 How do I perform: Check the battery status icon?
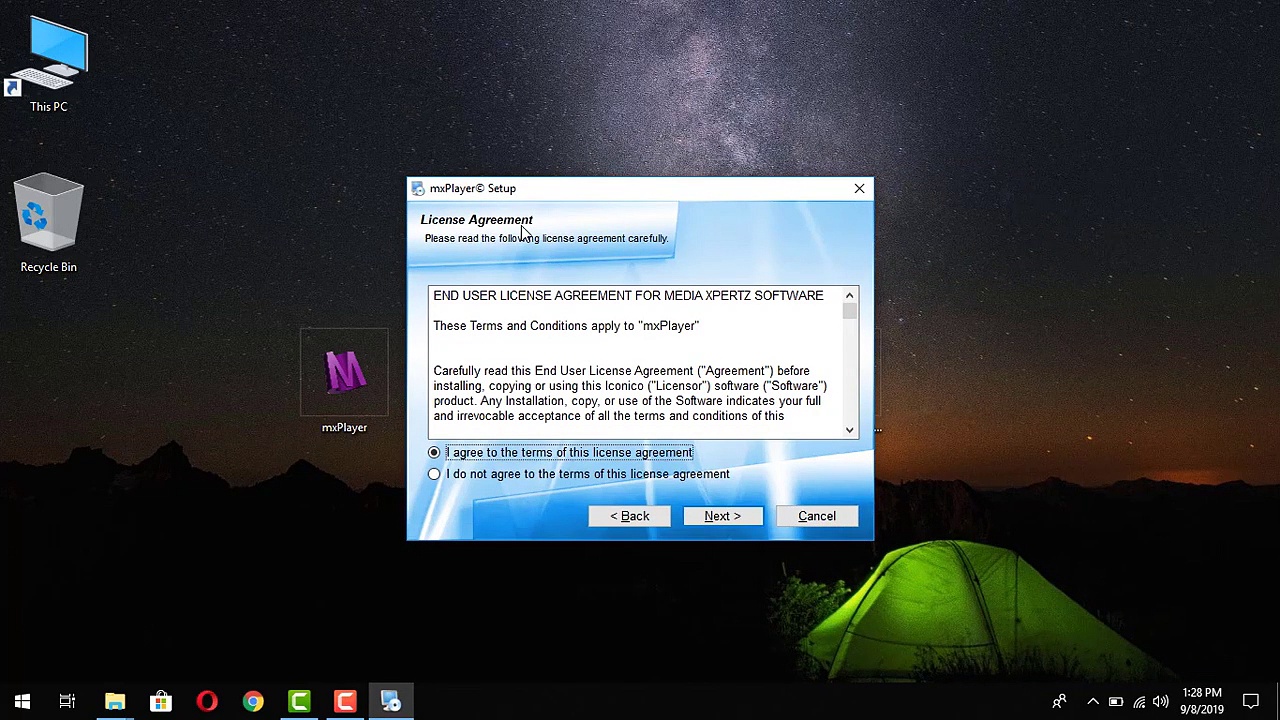tap(1116, 702)
